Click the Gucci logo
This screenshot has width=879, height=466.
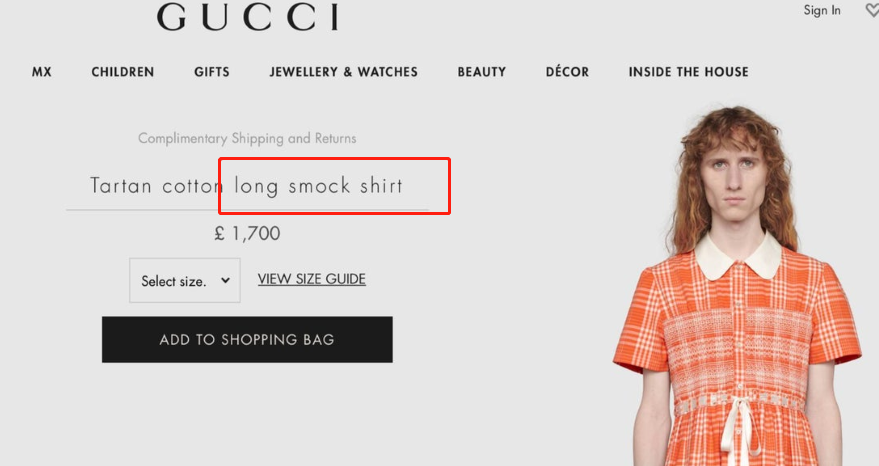(248, 17)
